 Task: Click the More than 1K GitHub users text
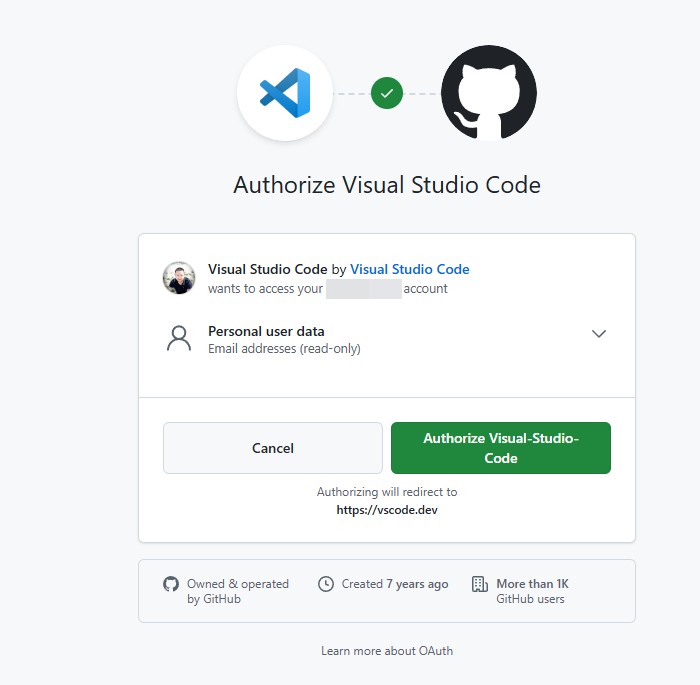pyautogui.click(x=532, y=591)
